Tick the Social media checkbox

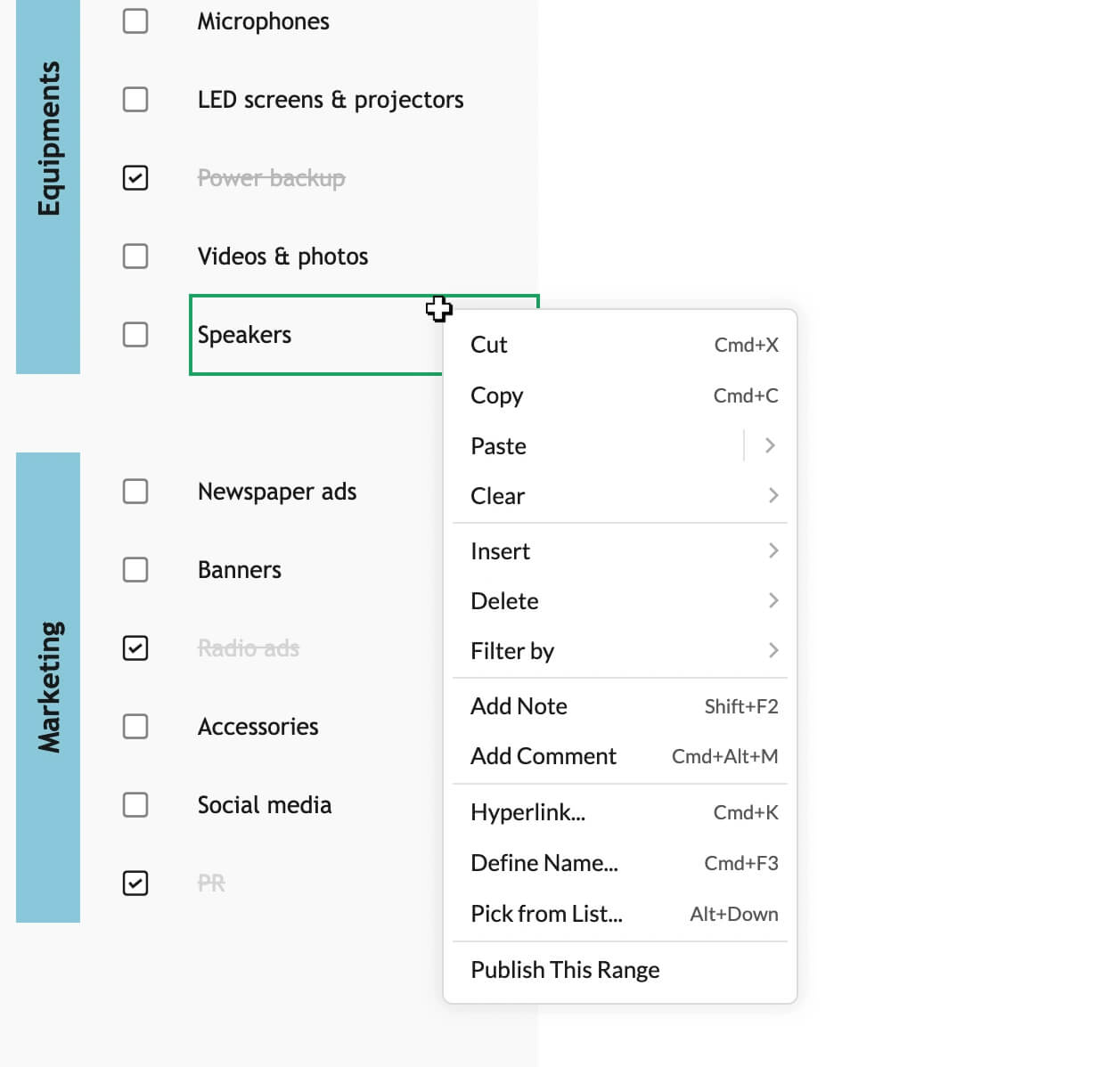pyautogui.click(x=135, y=805)
